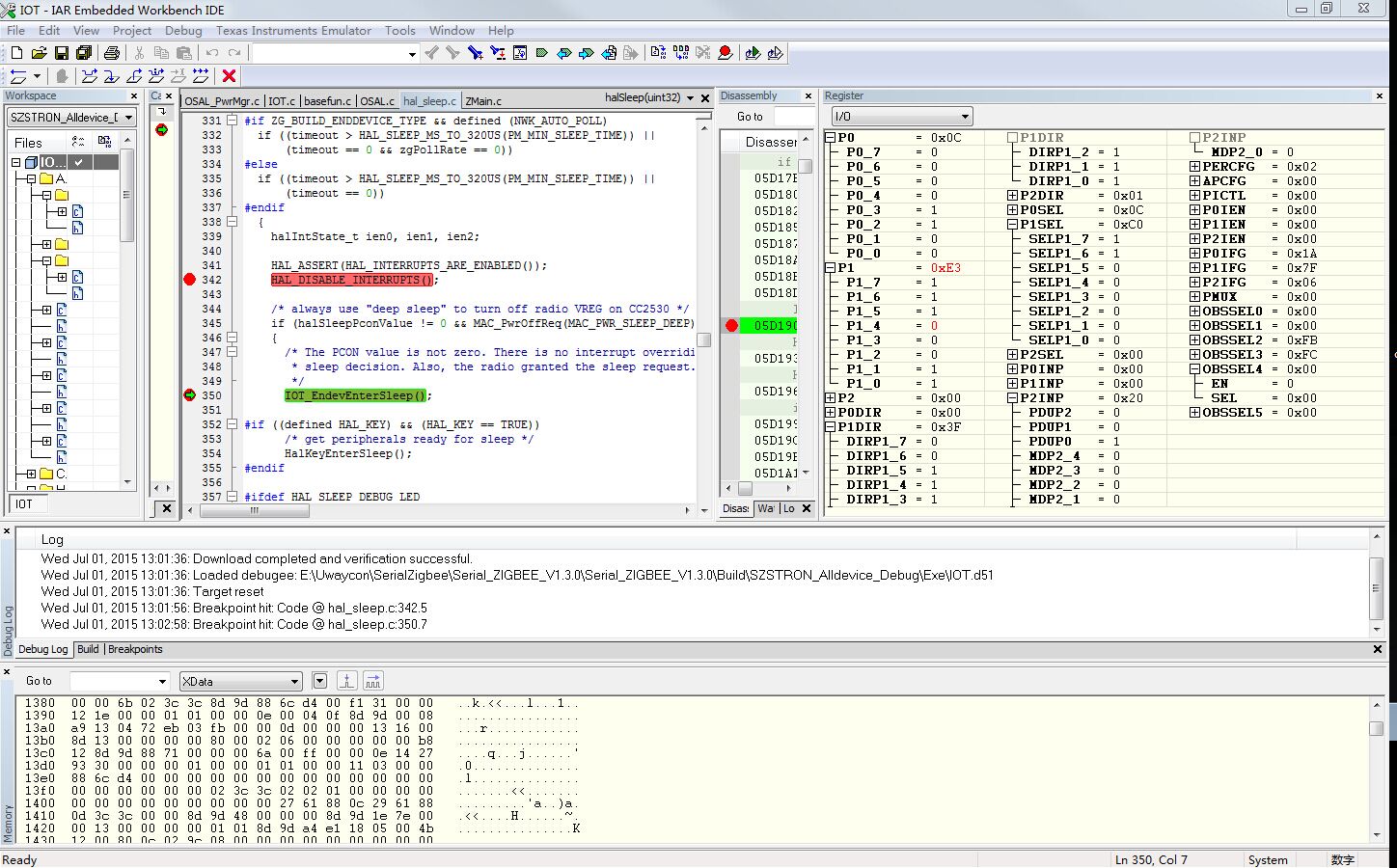Image resolution: width=1397 pixels, height=868 pixels.
Task: Toggle the checkmark beside the IOT project node
Action: [x=79, y=162]
